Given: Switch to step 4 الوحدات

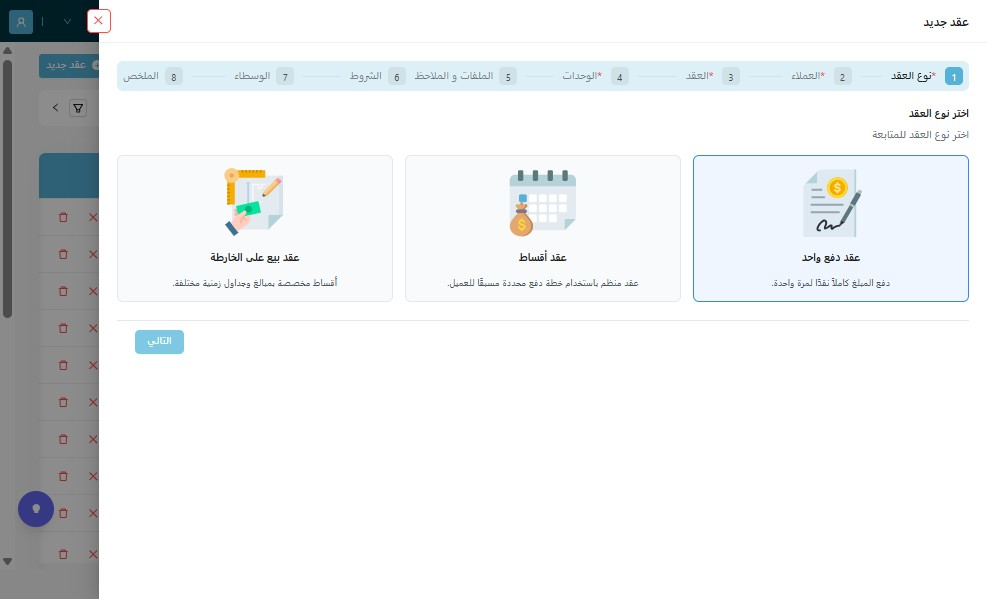Looking at the screenshot, I should click(x=595, y=76).
